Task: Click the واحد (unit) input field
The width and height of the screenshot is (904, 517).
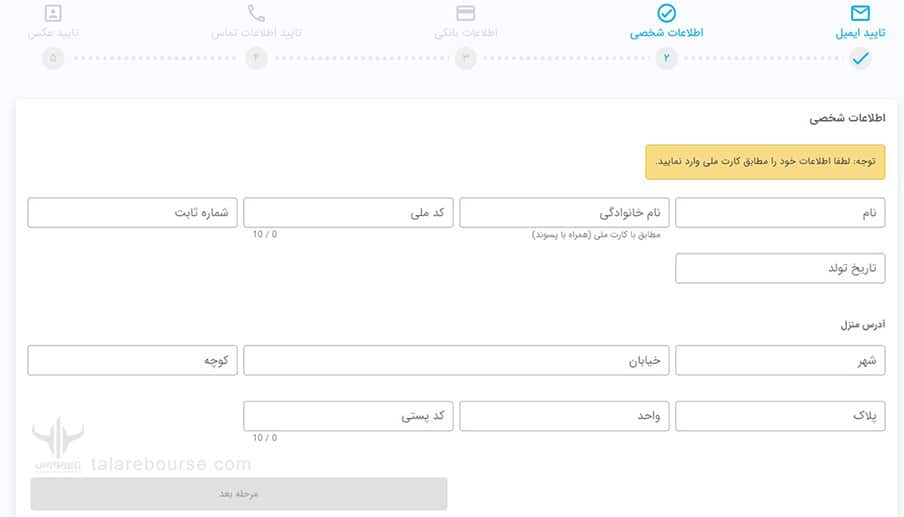Action: 564,416
